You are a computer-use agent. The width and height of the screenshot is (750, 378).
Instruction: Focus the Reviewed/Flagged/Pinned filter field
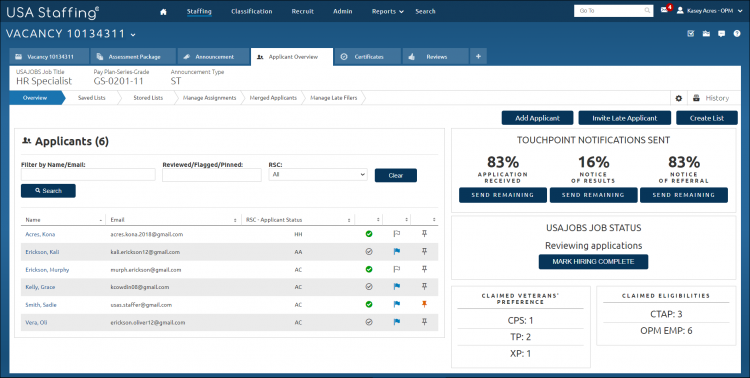(x=211, y=175)
